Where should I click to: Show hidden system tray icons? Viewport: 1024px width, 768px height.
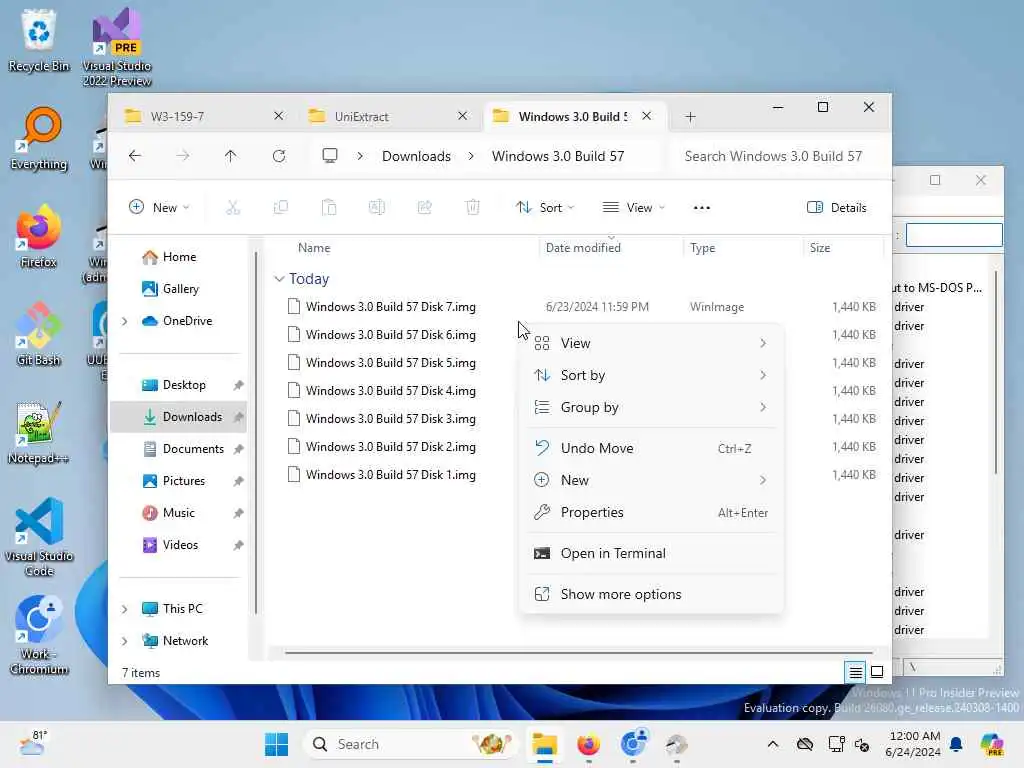point(773,744)
